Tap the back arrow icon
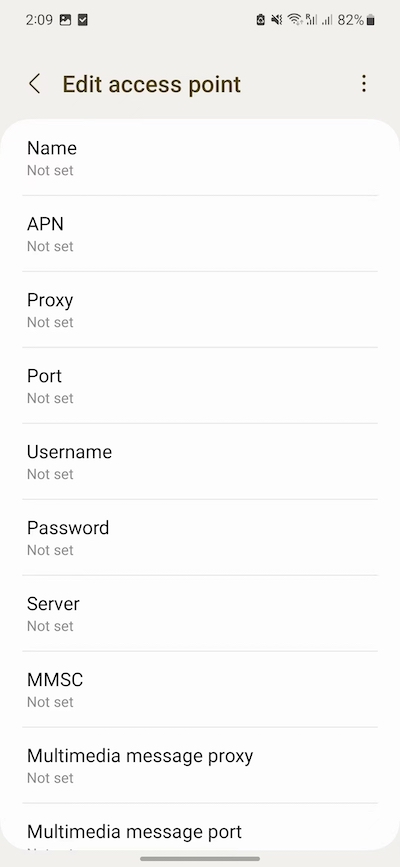 tap(34, 84)
